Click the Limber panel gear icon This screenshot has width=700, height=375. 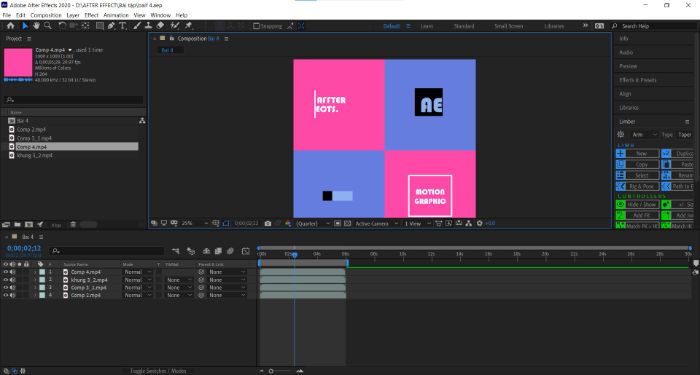point(621,134)
